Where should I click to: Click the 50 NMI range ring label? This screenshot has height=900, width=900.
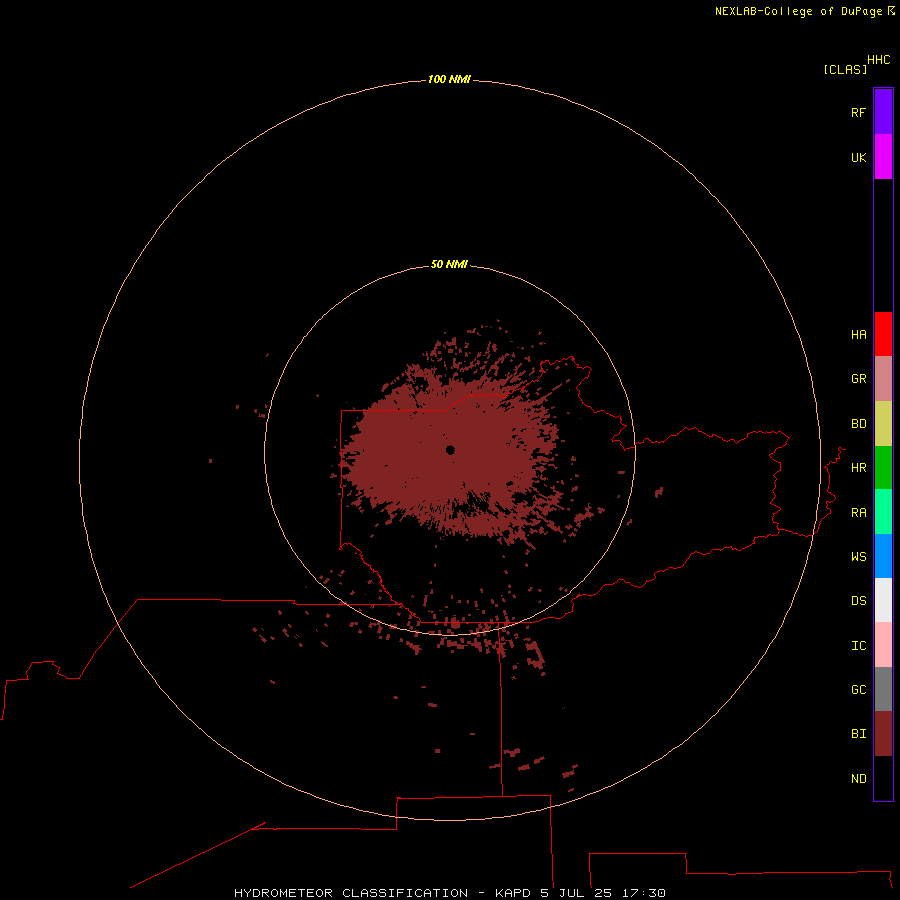point(449,264)
